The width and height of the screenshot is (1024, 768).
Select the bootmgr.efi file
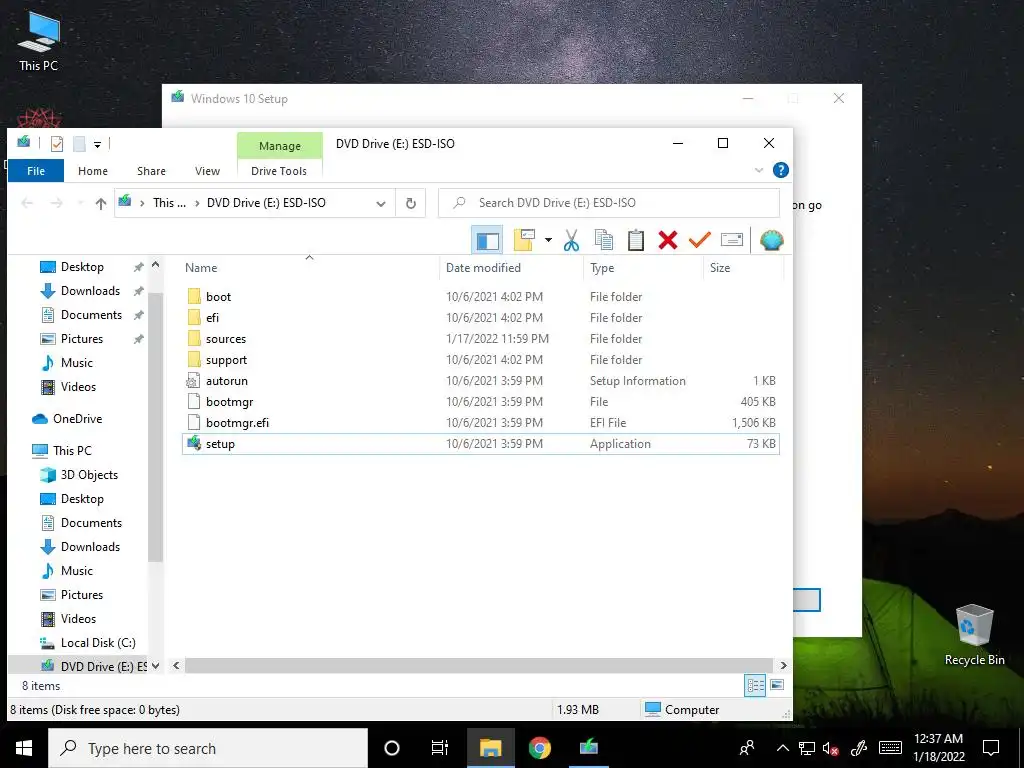237,423
